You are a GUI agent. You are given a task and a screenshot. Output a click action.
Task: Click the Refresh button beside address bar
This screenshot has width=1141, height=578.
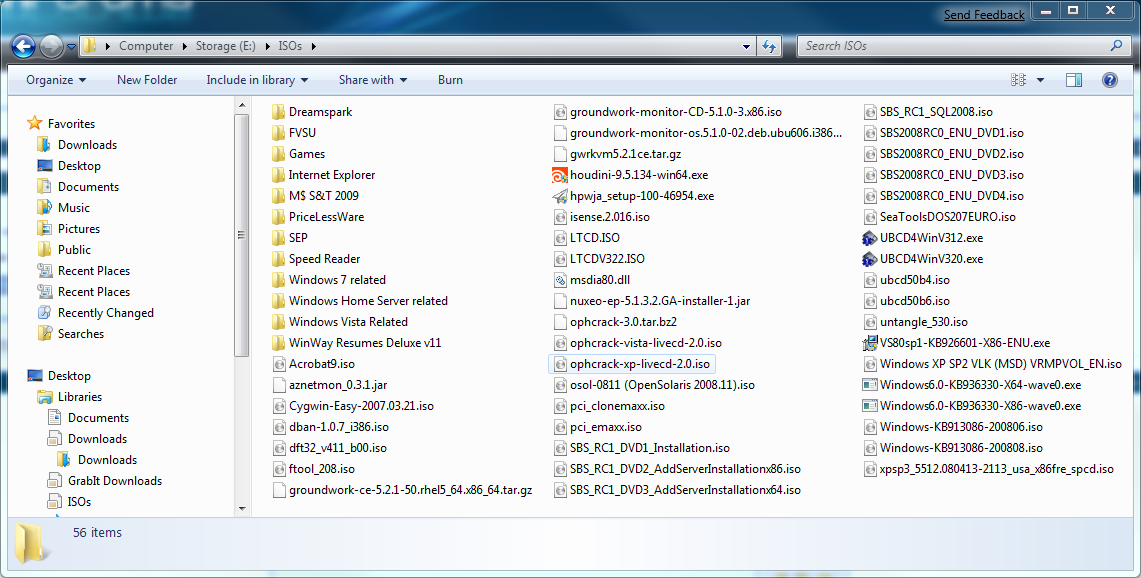pyautogui.click(x=769, y=46)
